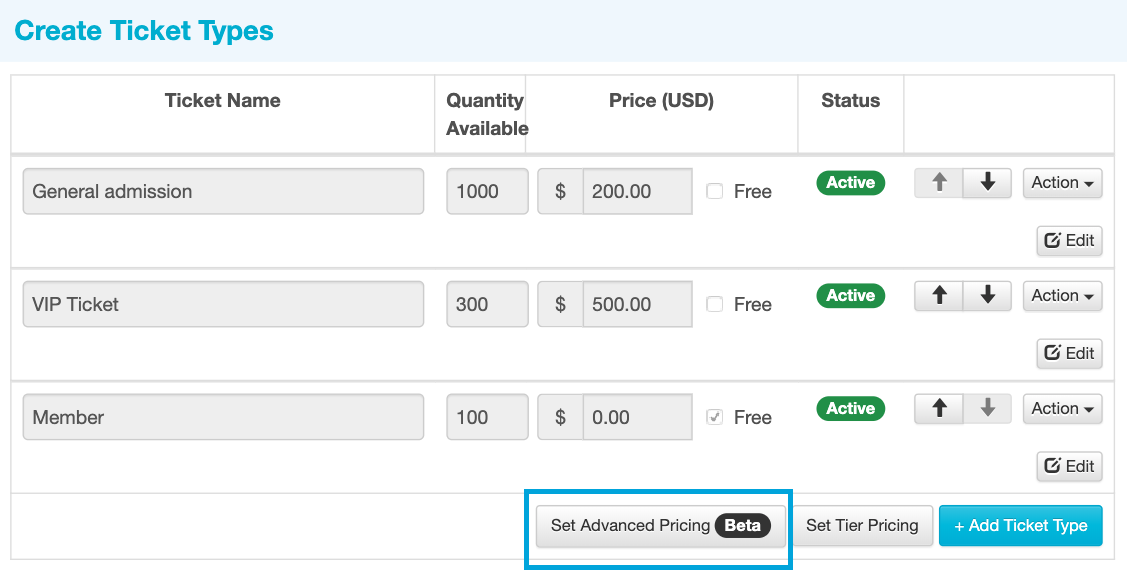Edit the Member ticket

(1069, 466)
